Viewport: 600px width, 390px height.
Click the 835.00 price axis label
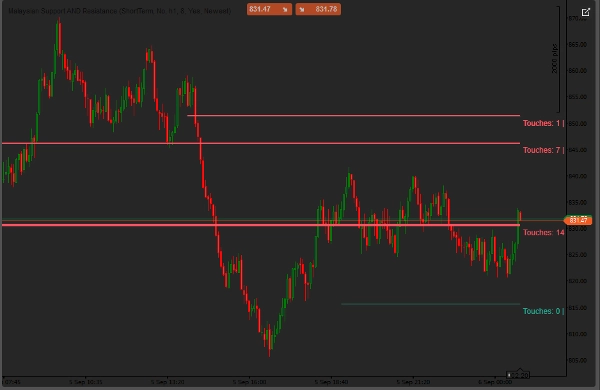pyautogui.click(x=578, y=202)
